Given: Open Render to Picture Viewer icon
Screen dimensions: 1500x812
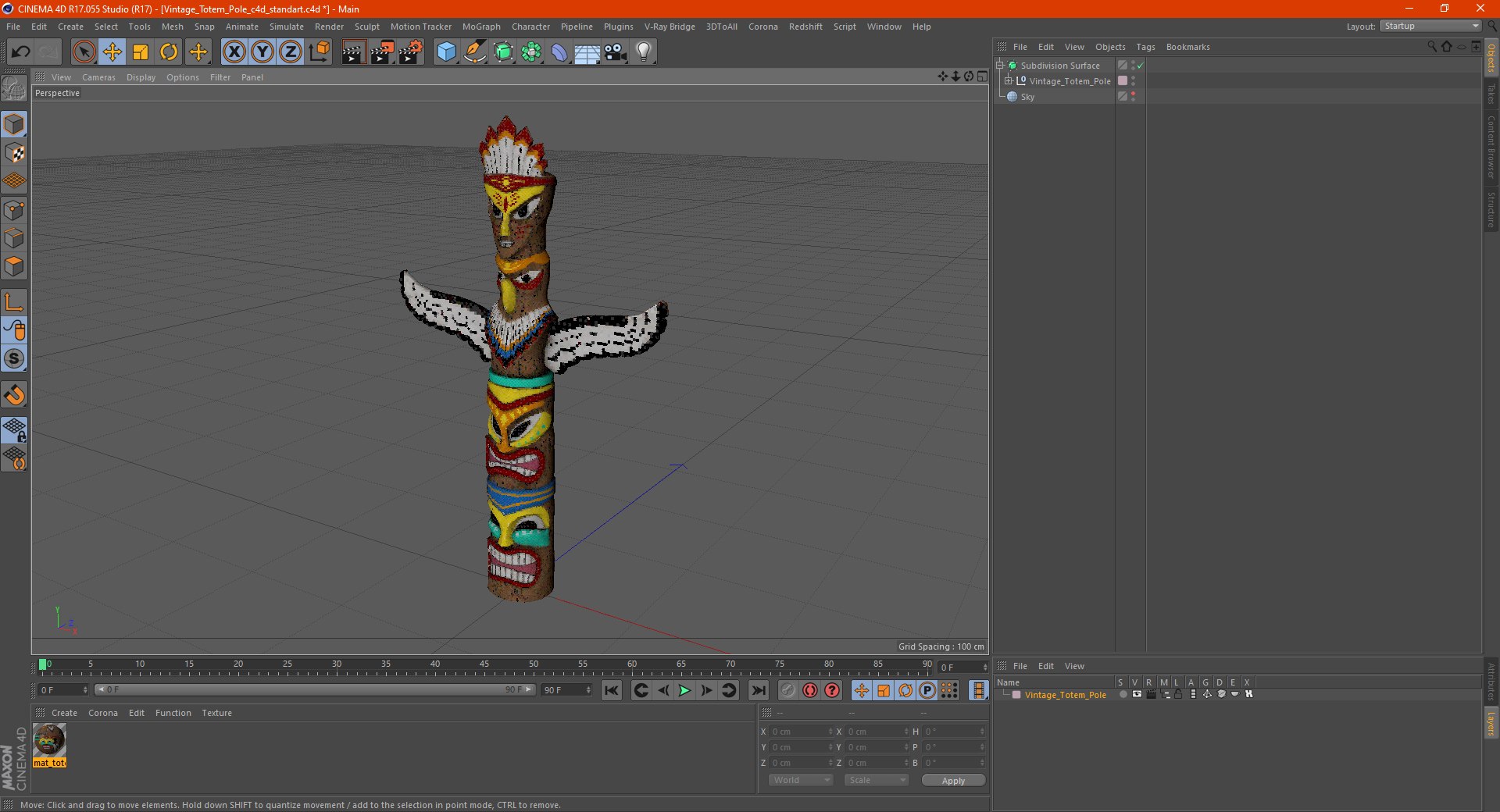Looking at the screenshot, I should (382, 52).
